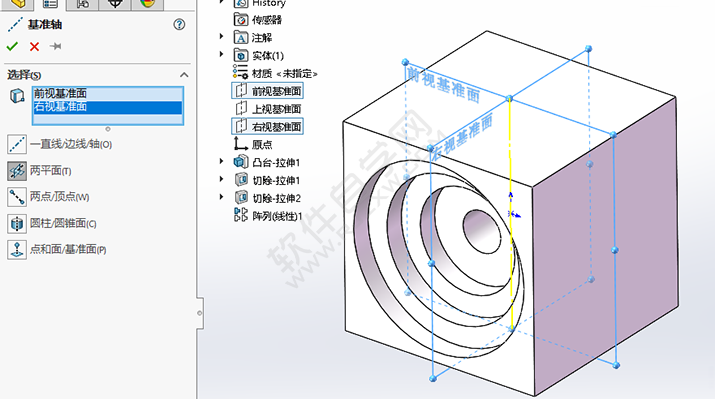This screenshot has width=715, height=399.
Task: Click the empty row in selection box
Action: [x=107, y=119]
